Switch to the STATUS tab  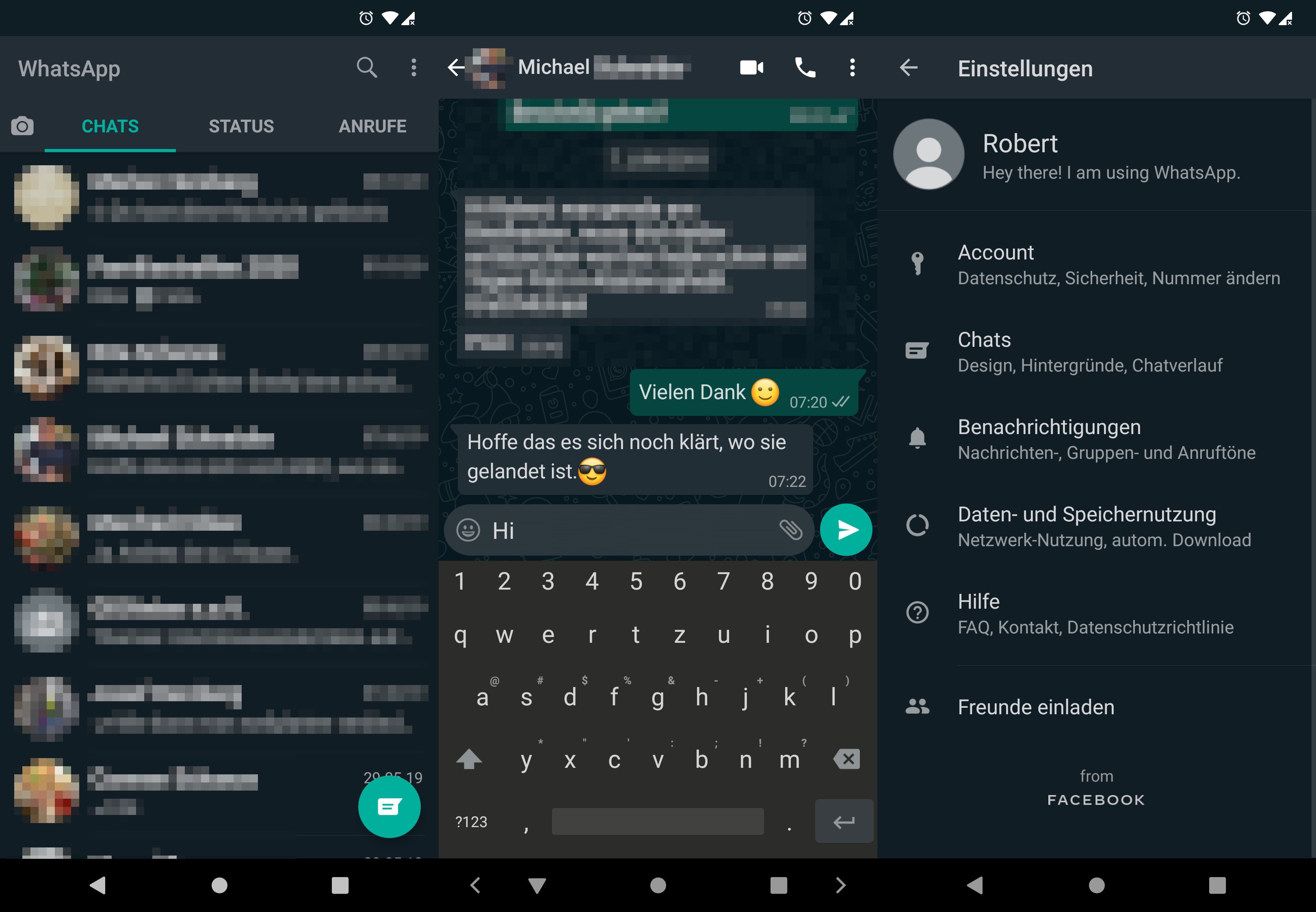[x=240, y=125]
